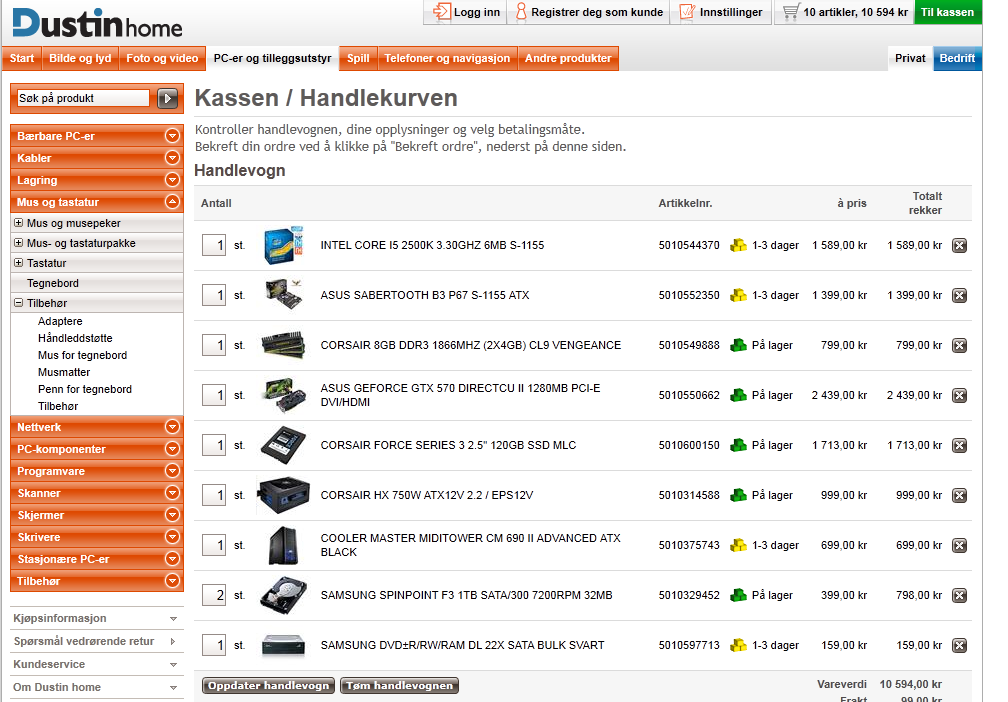Open the Om Dustin home section
The image size is (1008, 702).
click(x=96, y=687)
